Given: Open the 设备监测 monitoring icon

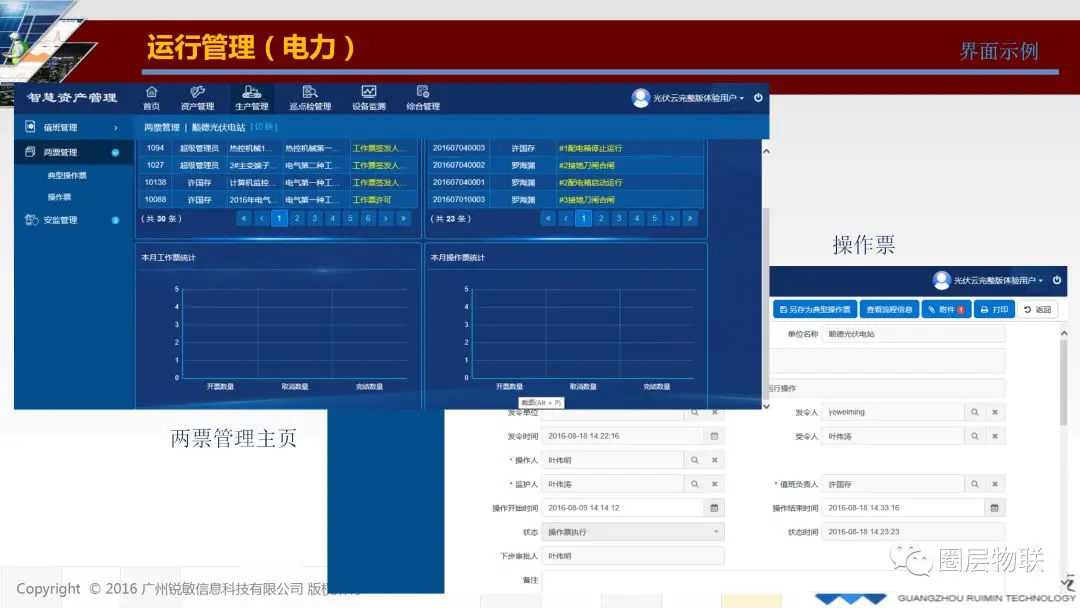Looking at the screenshot, I should click(368, 98).
